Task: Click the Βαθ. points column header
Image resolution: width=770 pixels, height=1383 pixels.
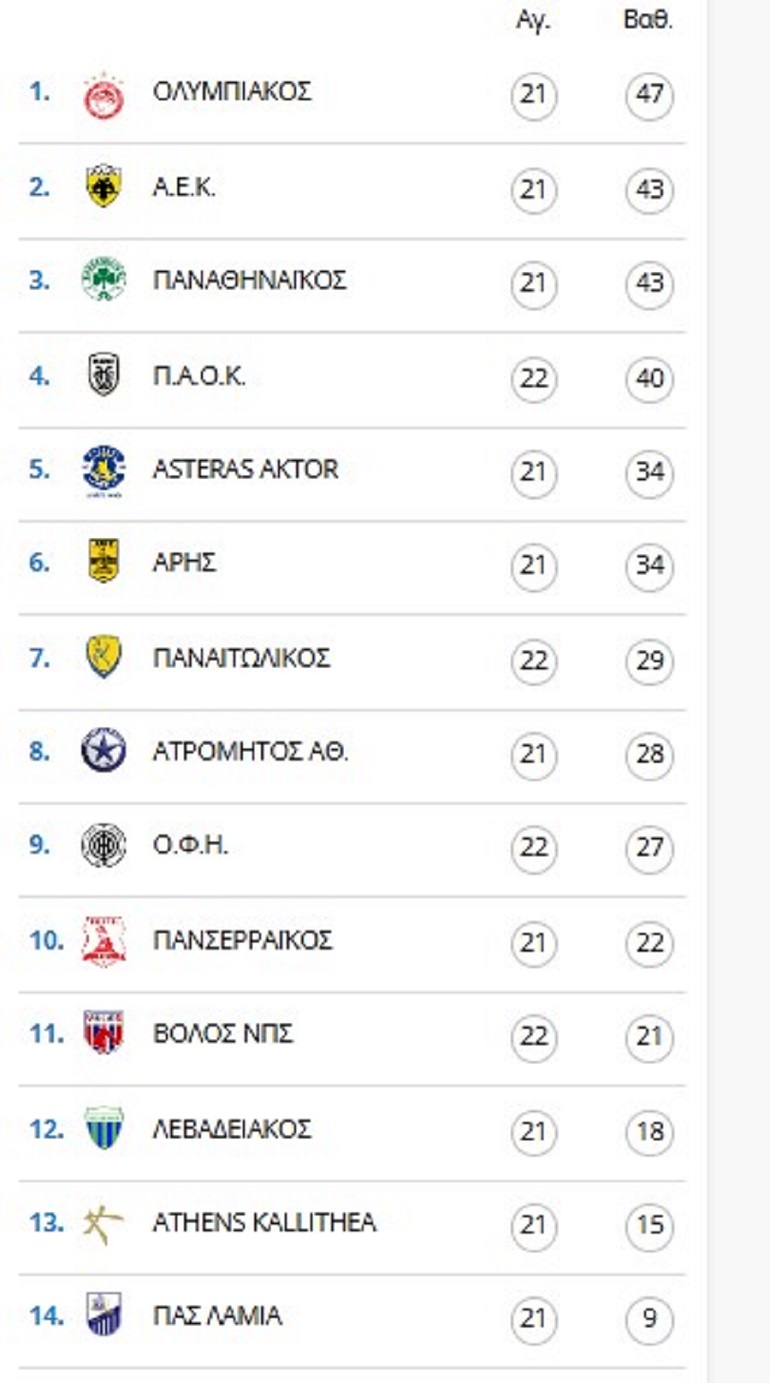Action: point(648,22)
